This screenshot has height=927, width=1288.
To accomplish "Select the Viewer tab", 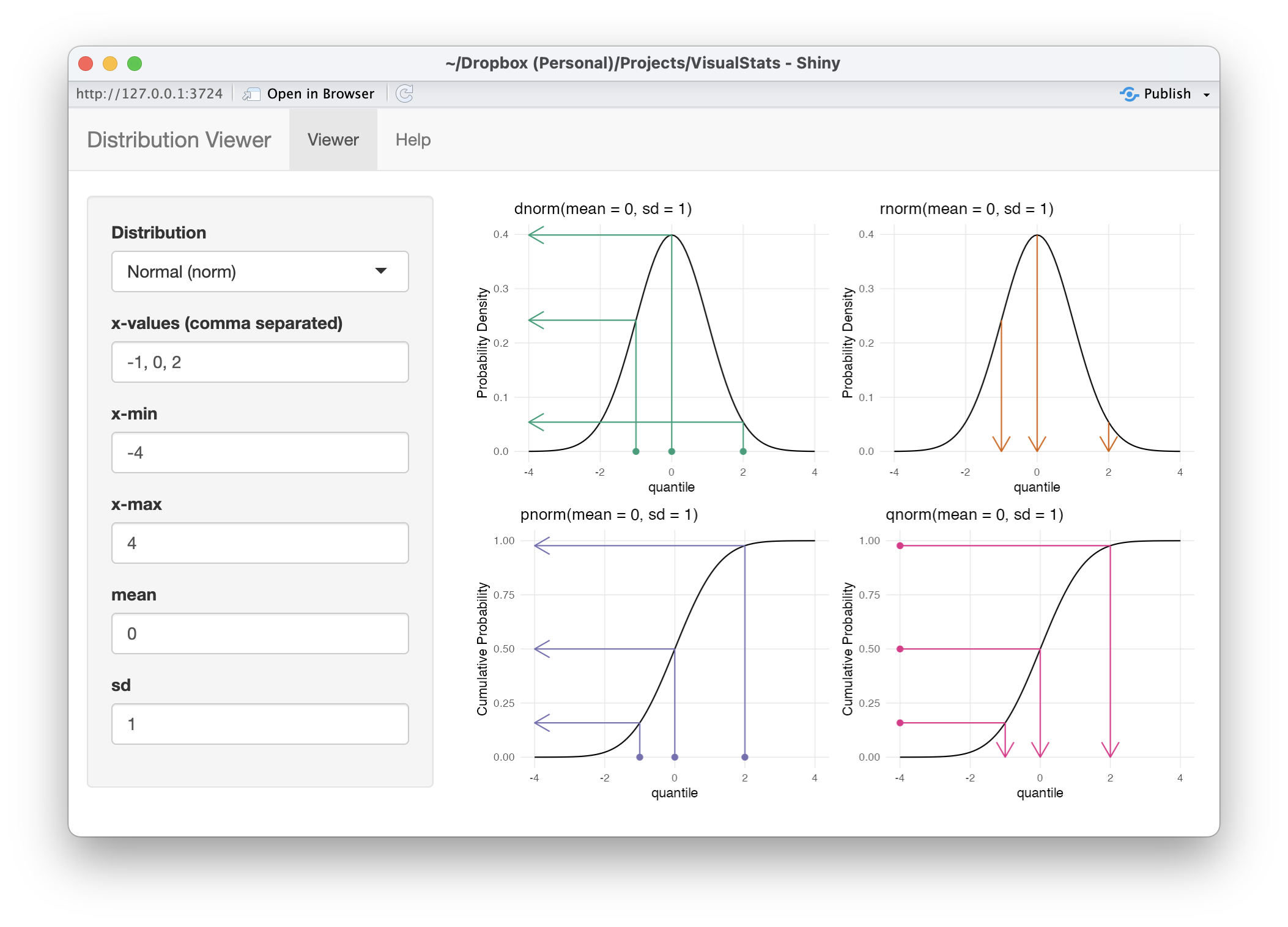I will coord(333,140).
